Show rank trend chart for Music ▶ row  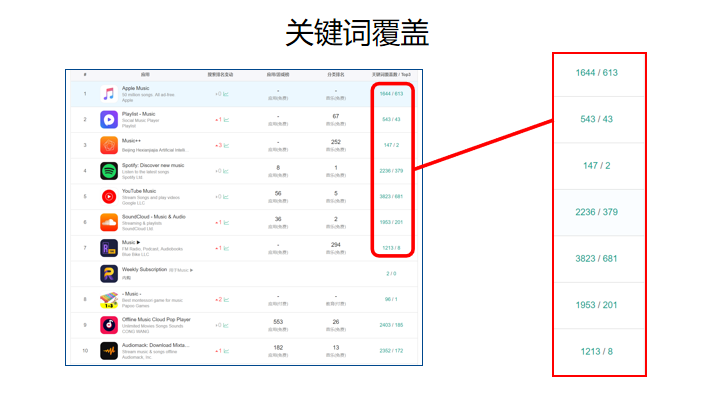click(226, 248)
